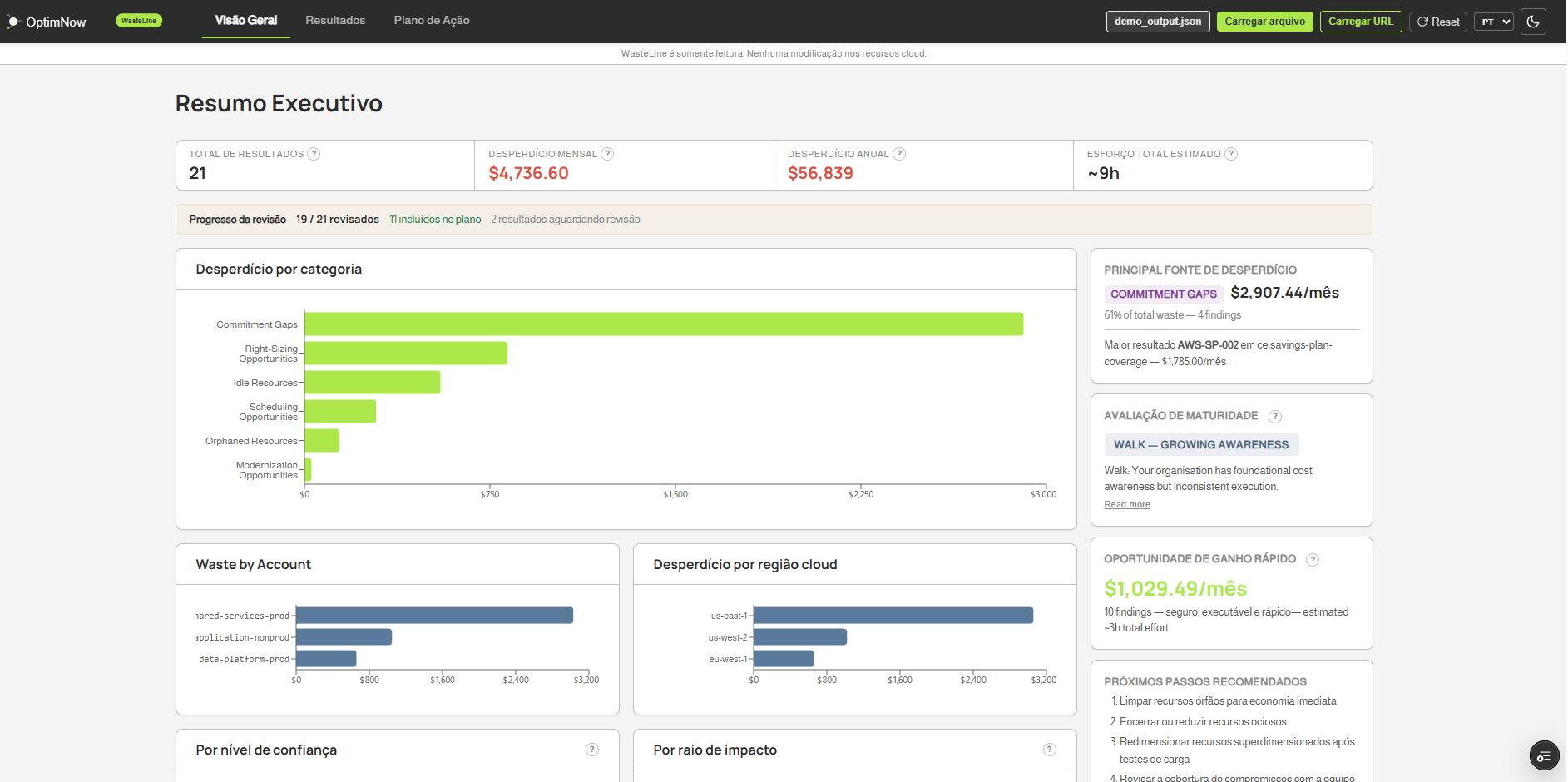Click help icon beside Total de Resultados
This screenshot has width=1568, height=782.
pos(314,154)
